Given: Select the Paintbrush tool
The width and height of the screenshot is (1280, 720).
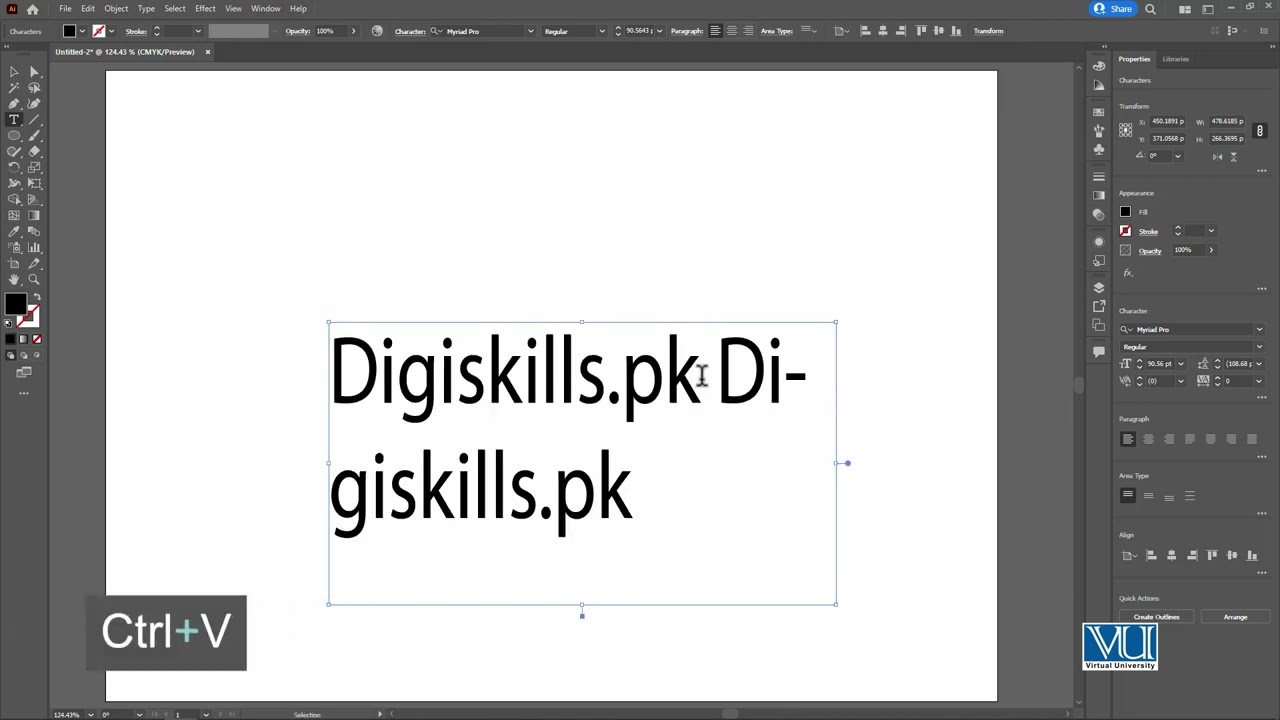Looking at the screenshot, I should click(34, 136).
